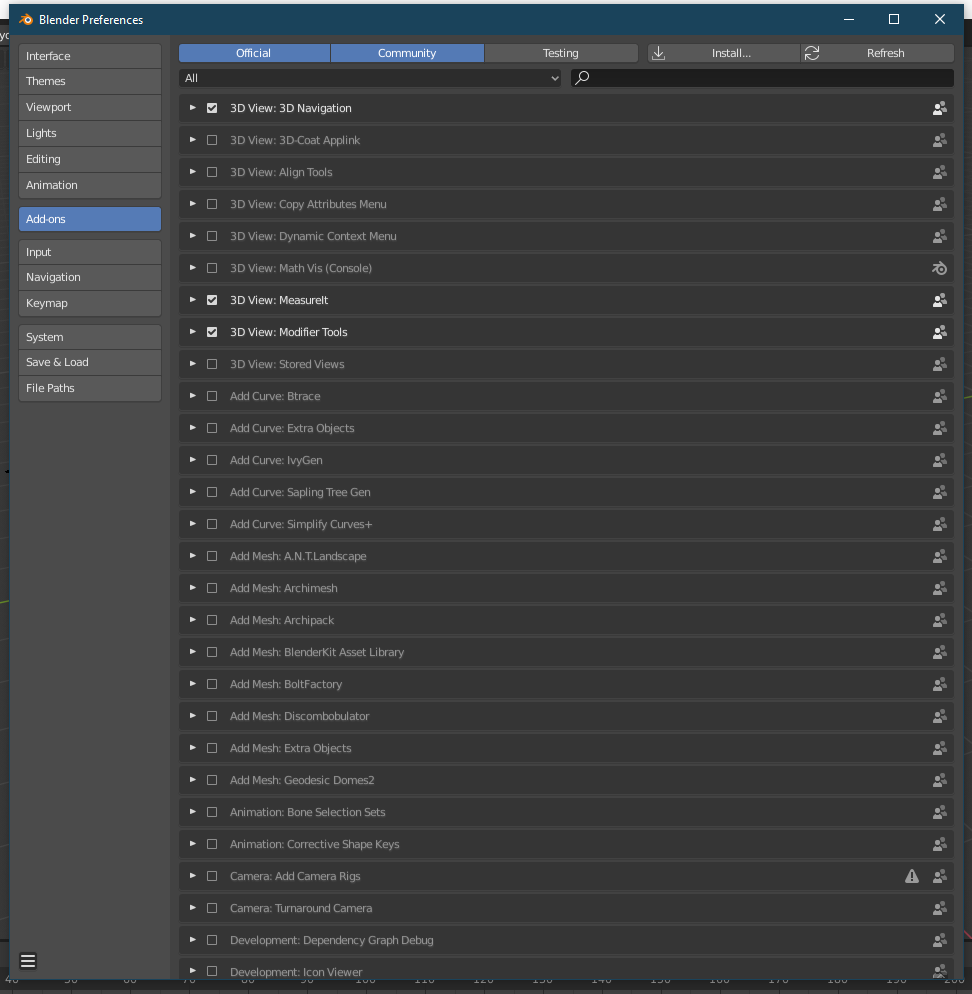Click community icon on 3D Navigation row
Viewport: 972px width, 994px height.
click(940, 108)
